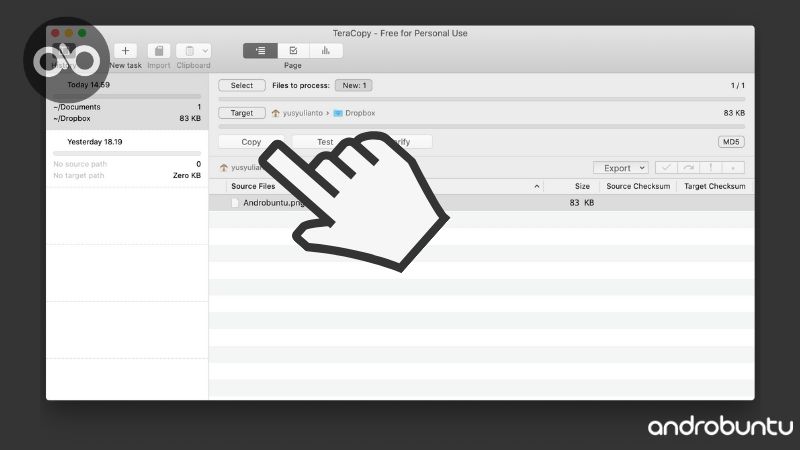The width and height of the screenshot is (800, 450).
Task: Sort by the Size column
Action: [582, 186]
